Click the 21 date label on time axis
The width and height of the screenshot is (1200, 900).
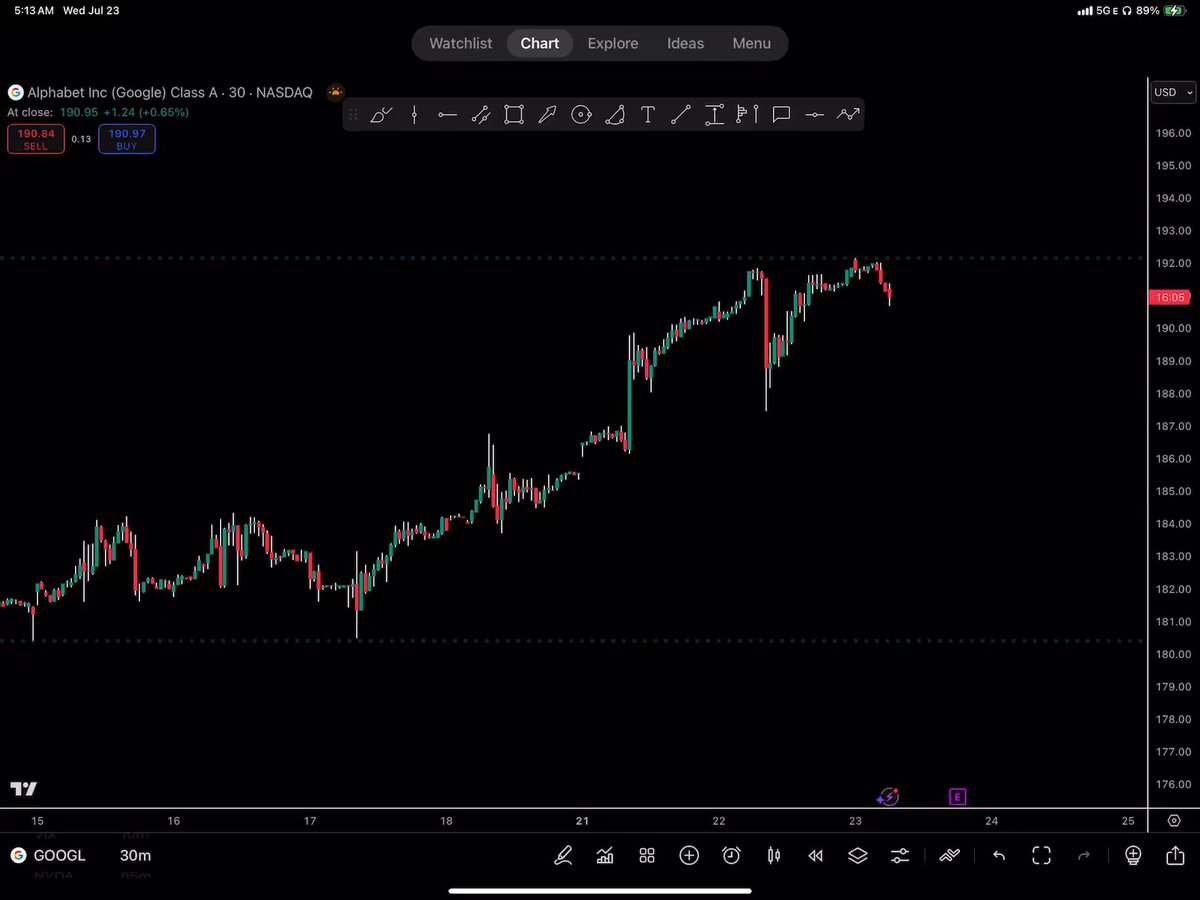point(583,821)
